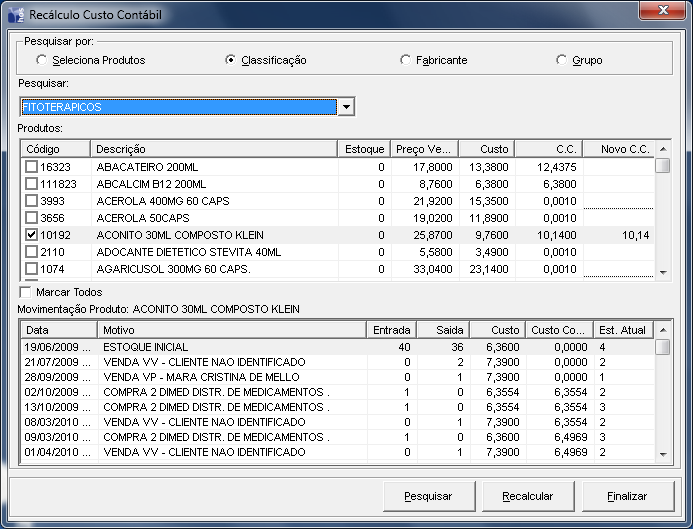Image resolution: width=693 pixels, height=529 pixels.
Task: Close the Recálculo Custo Contábil window
Action: pyautogui.click(x=657, y=12)
